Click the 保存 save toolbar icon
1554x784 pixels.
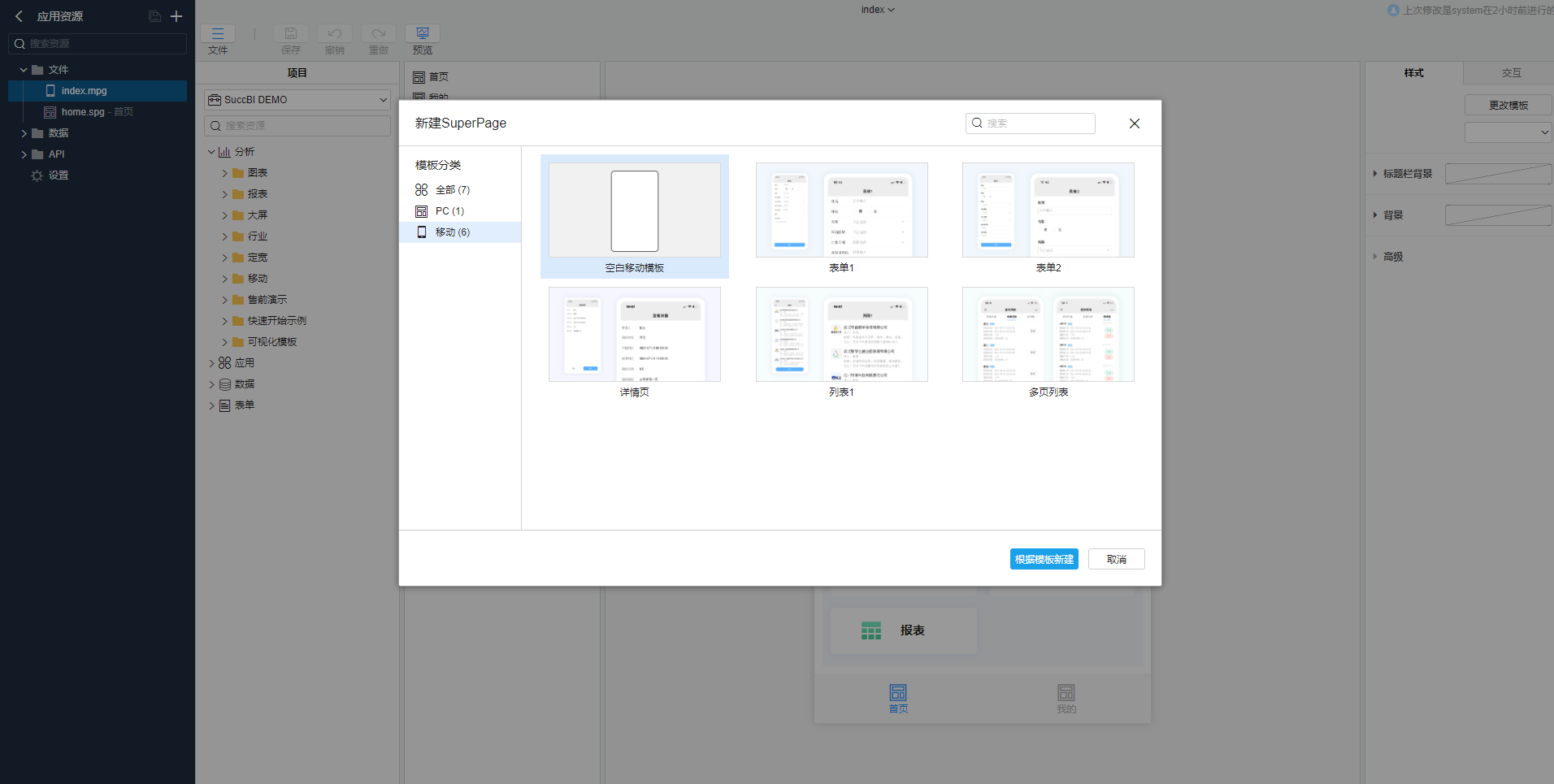(x=291, y=33)
